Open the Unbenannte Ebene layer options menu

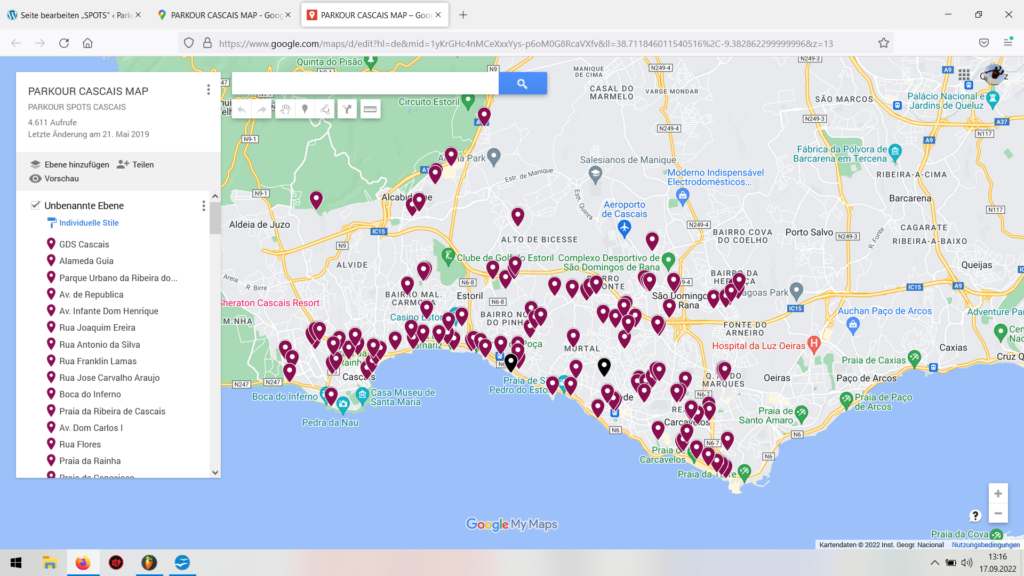[x=204, y=206]
